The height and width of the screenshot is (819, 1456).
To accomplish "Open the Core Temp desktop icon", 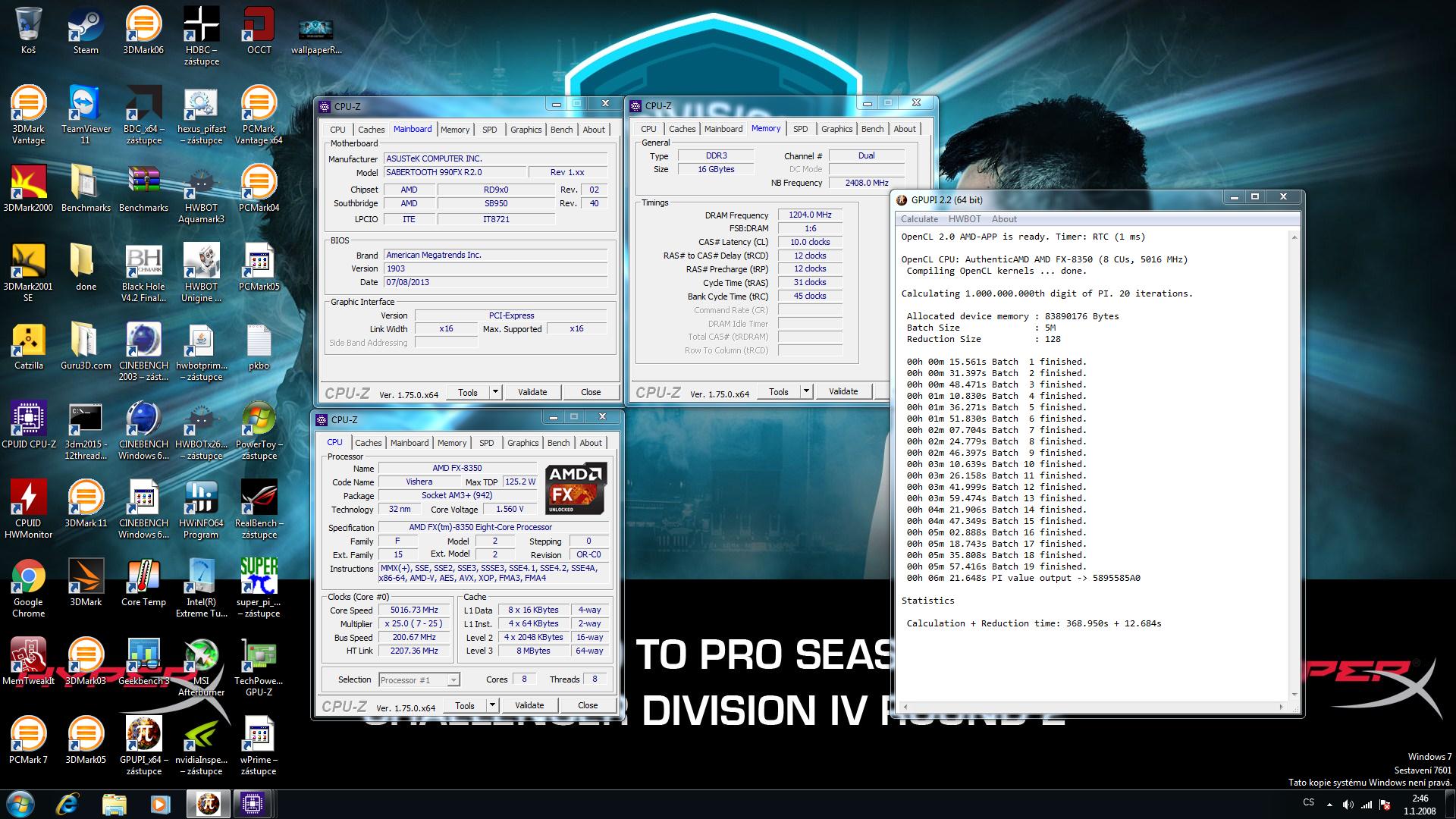I will pyautogui.click(x=143, y=583).
